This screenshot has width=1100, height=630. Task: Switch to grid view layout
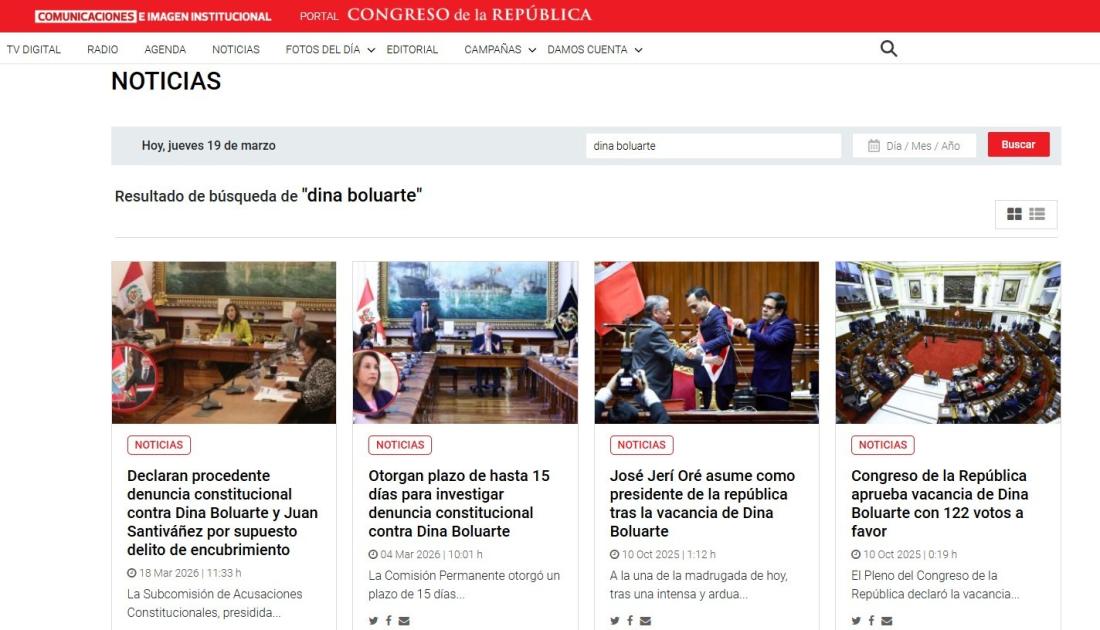pos(1014,214)
